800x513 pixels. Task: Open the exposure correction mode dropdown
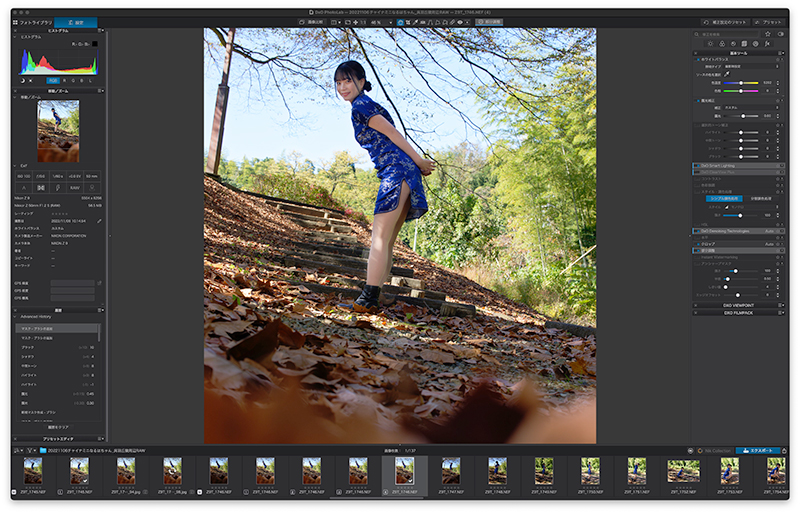tap(752, 108)
